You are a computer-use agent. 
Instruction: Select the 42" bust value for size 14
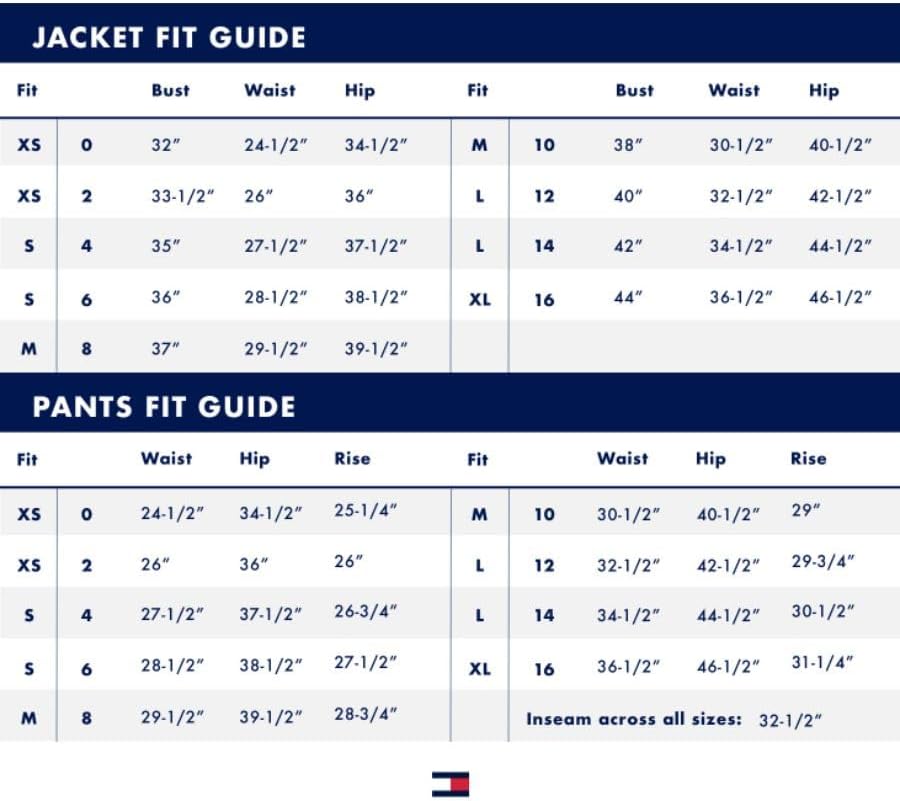click(628, 246)
